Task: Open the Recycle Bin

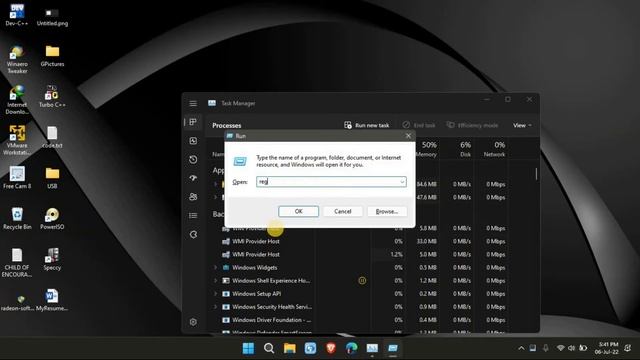Action: [x=17, y=219]
